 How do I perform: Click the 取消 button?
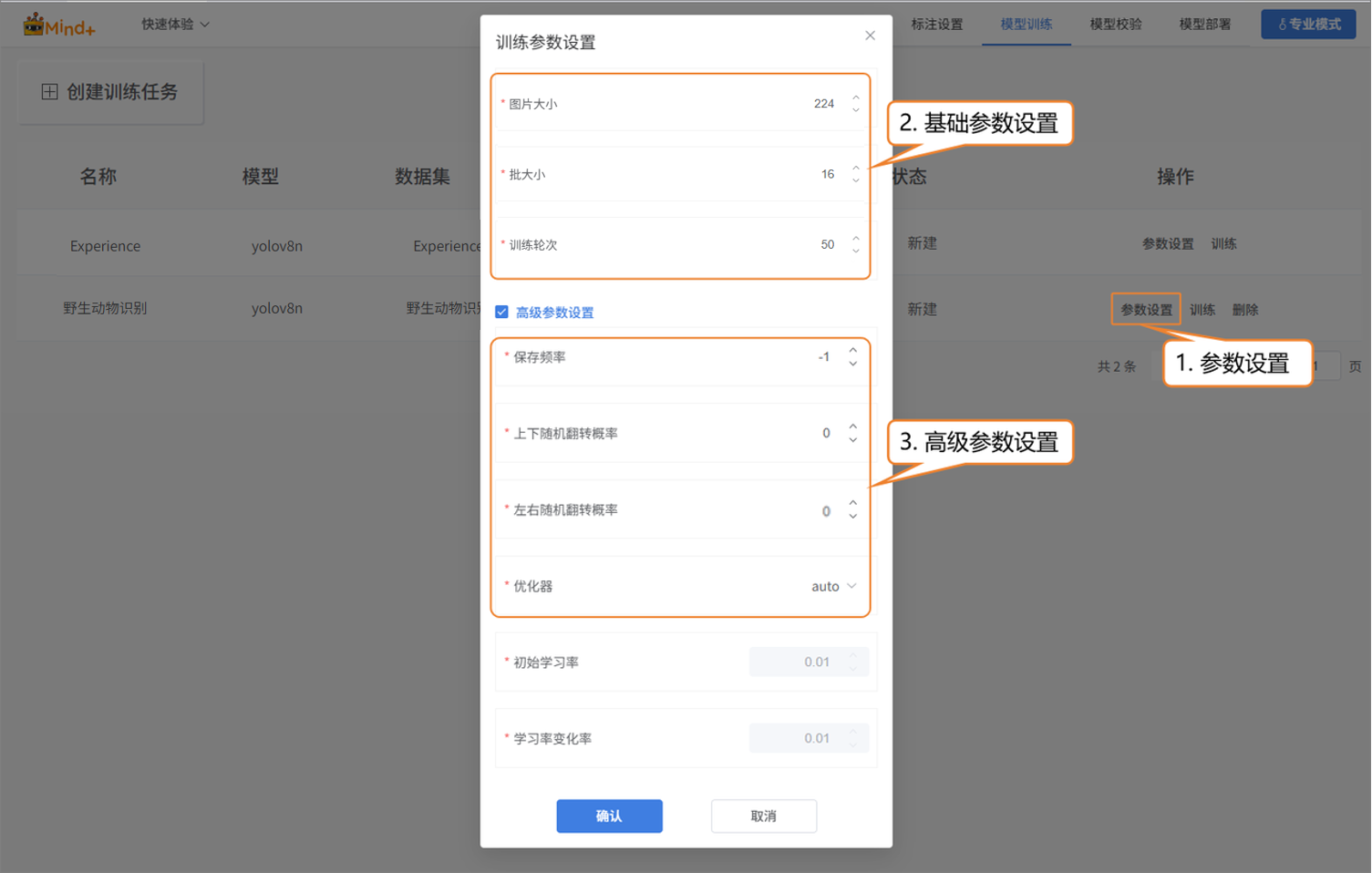tap(763, 816)
